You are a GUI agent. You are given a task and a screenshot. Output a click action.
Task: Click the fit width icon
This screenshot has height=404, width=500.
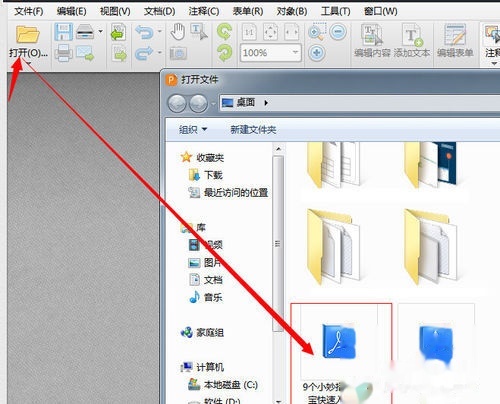pyautogui.click(x=291, y=33)
